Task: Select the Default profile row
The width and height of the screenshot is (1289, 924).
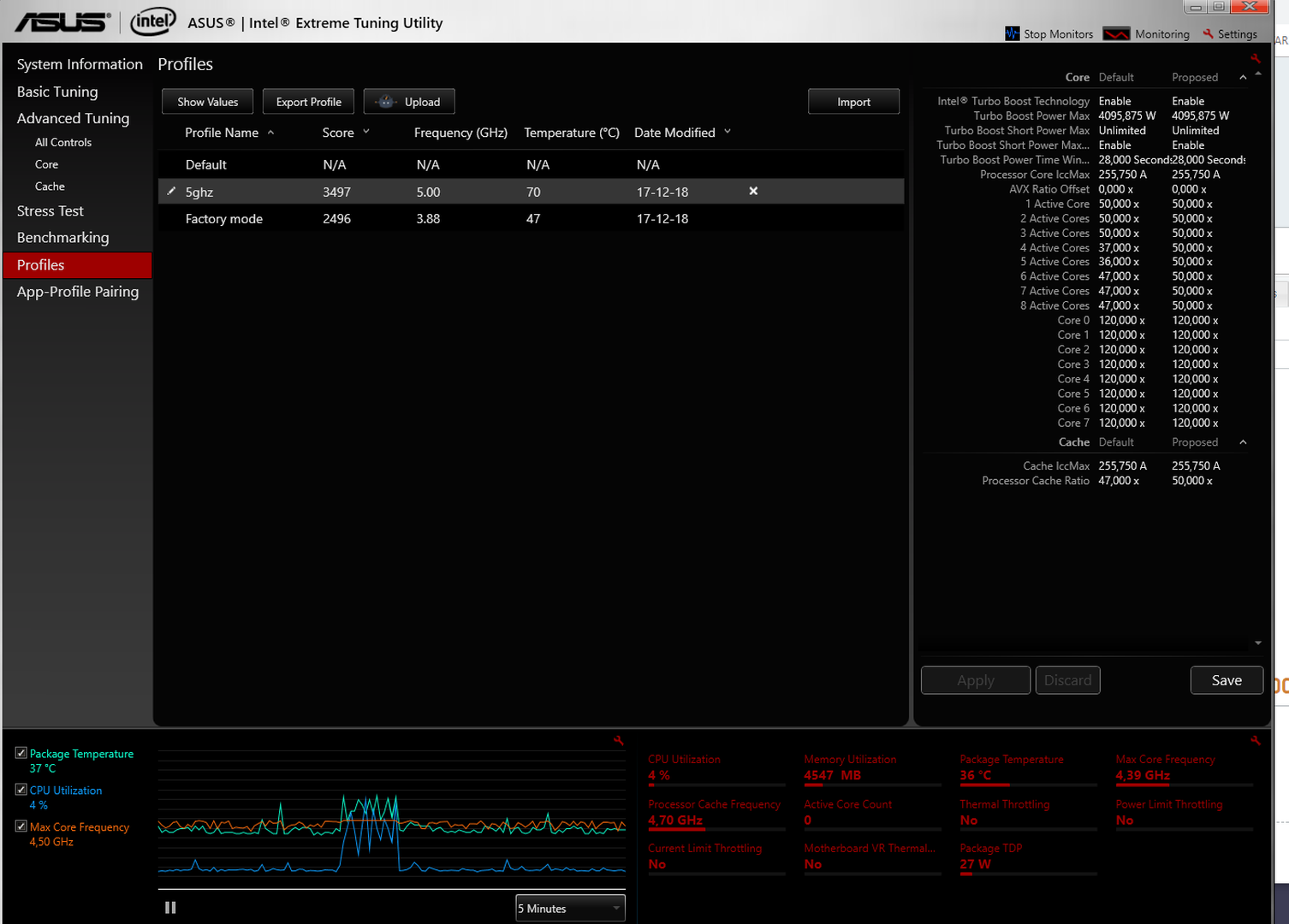Action: (531, 164)
